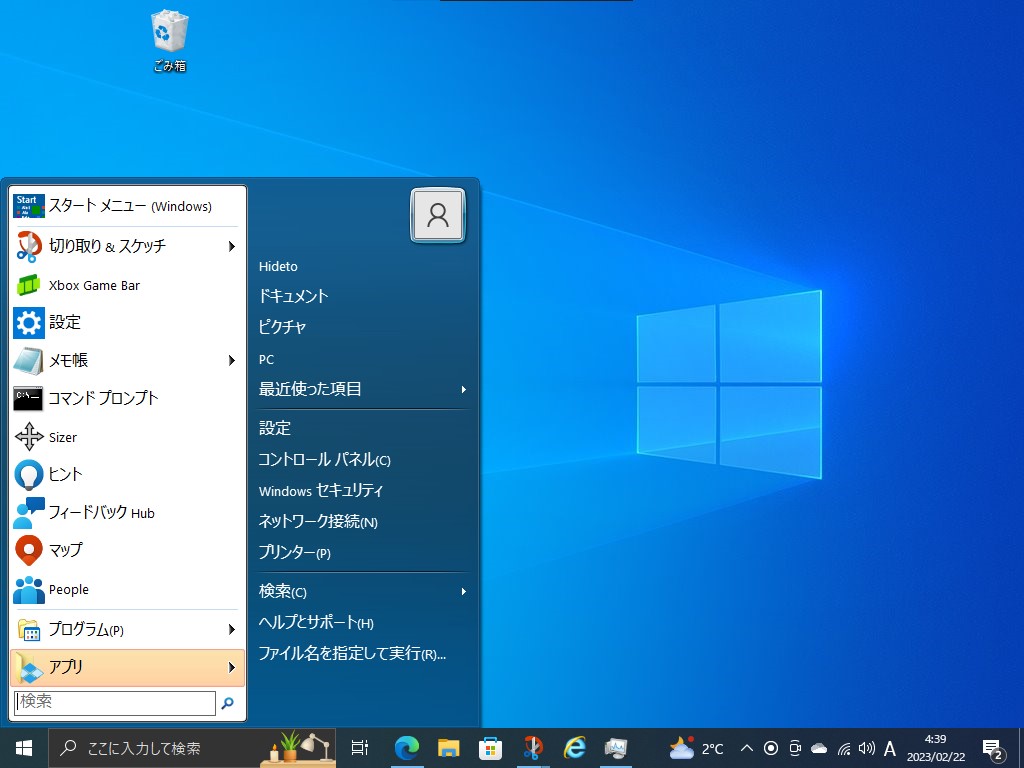
Task: Open network Wi-Fi tray icon
Action: 843,749
